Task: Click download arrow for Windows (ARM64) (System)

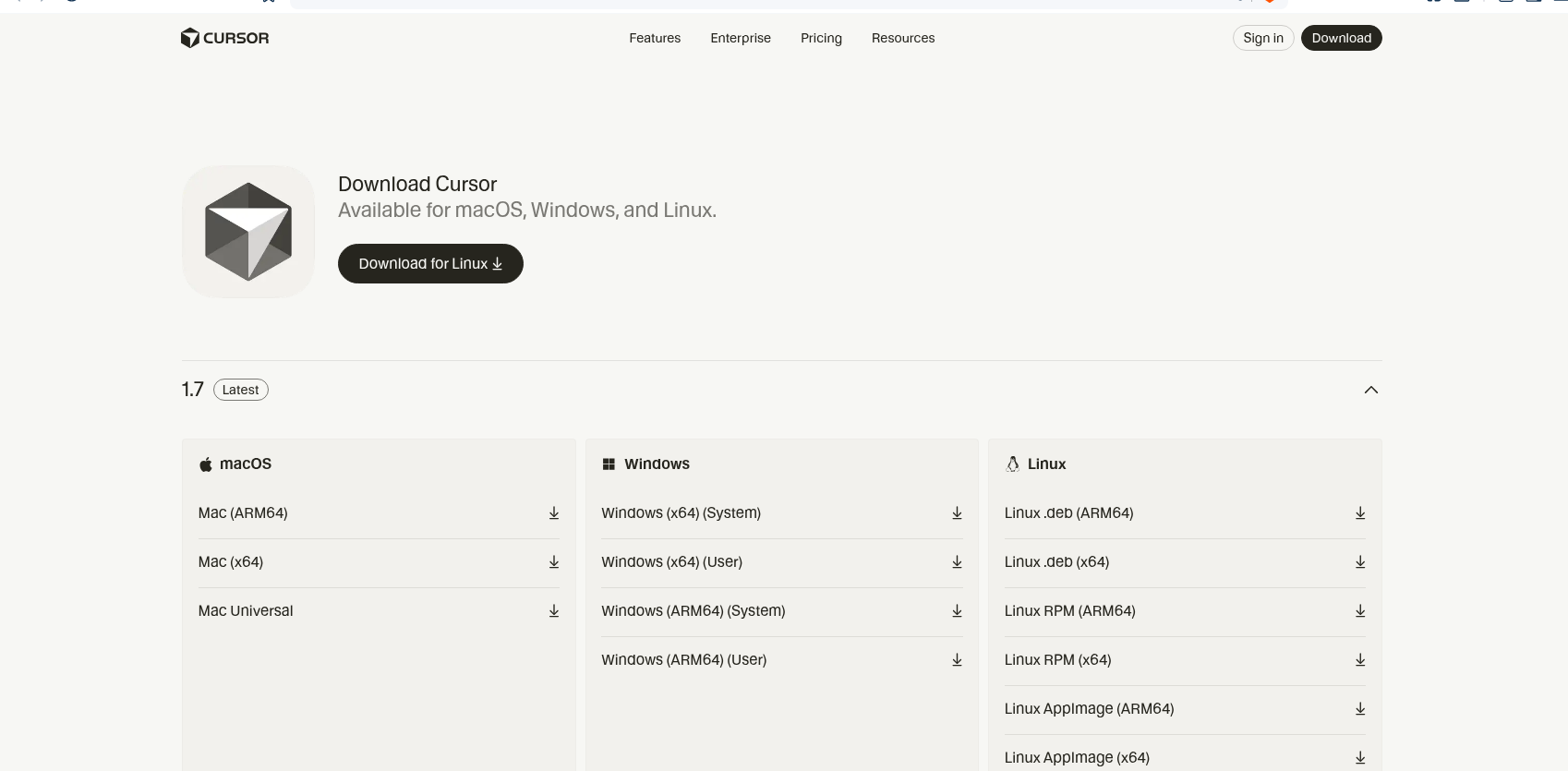Action: point(957,611)
